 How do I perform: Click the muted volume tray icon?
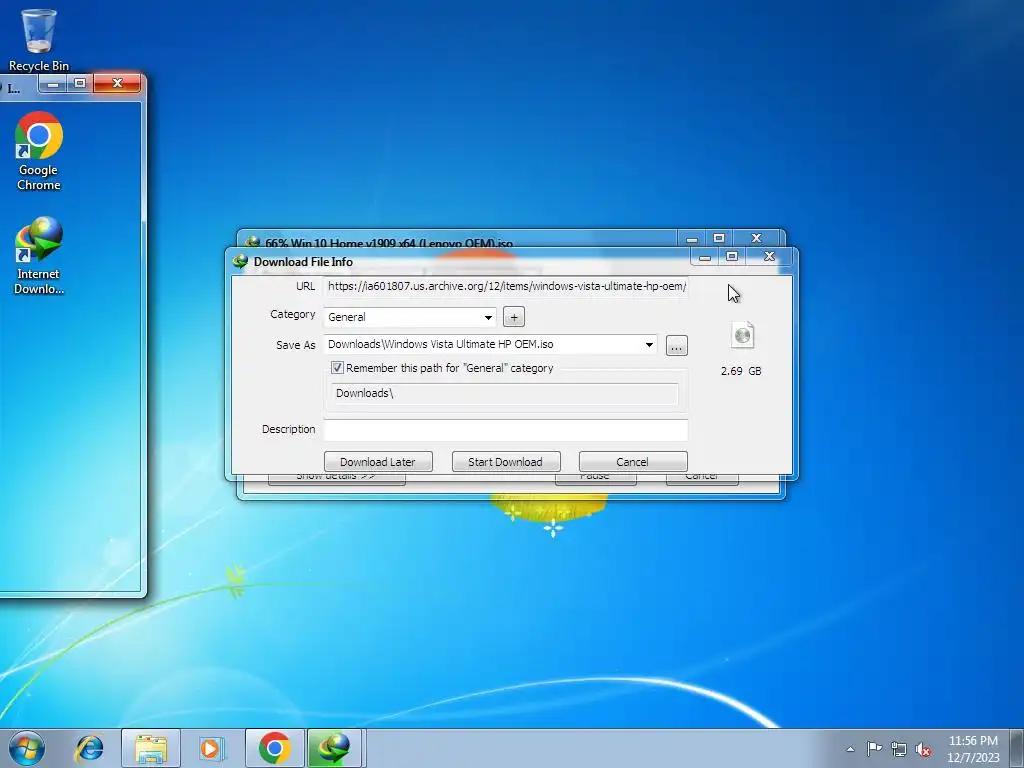click(x=923, y=749)
